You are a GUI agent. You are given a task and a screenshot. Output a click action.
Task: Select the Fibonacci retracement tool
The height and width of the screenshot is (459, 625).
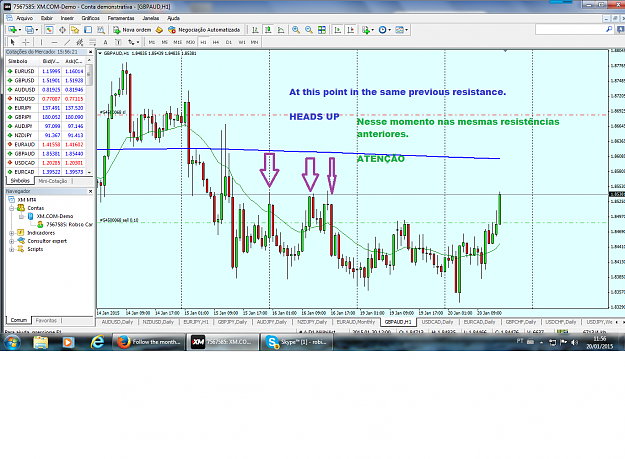tap(92, 42)
